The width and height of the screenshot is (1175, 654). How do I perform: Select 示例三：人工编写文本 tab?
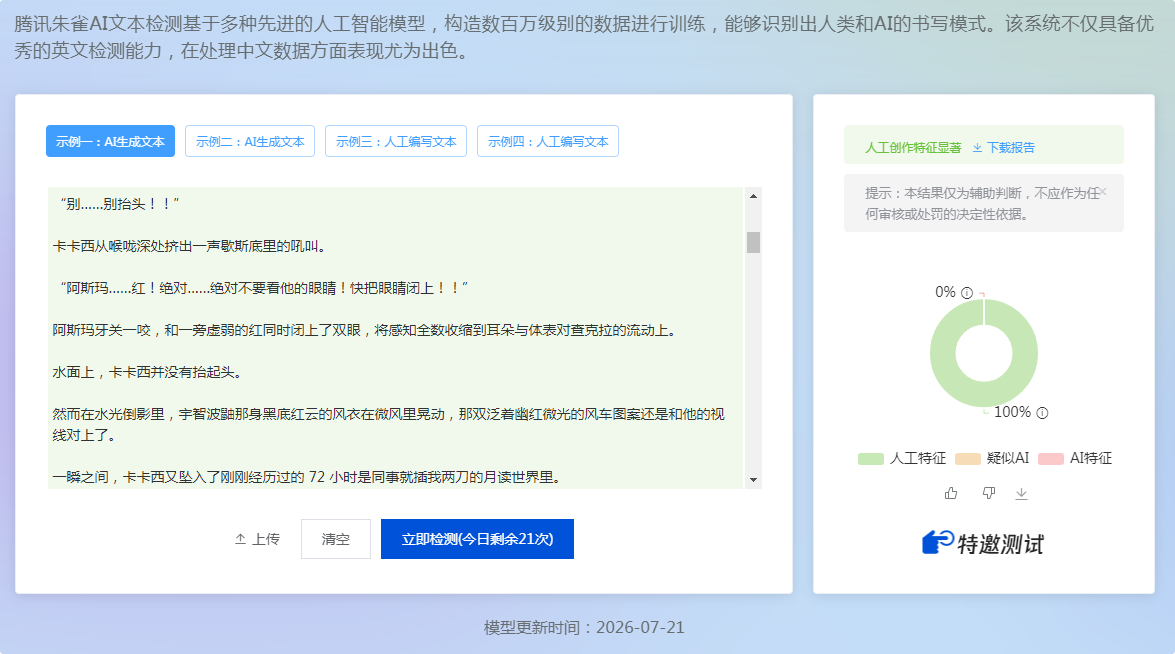[396, 141]
